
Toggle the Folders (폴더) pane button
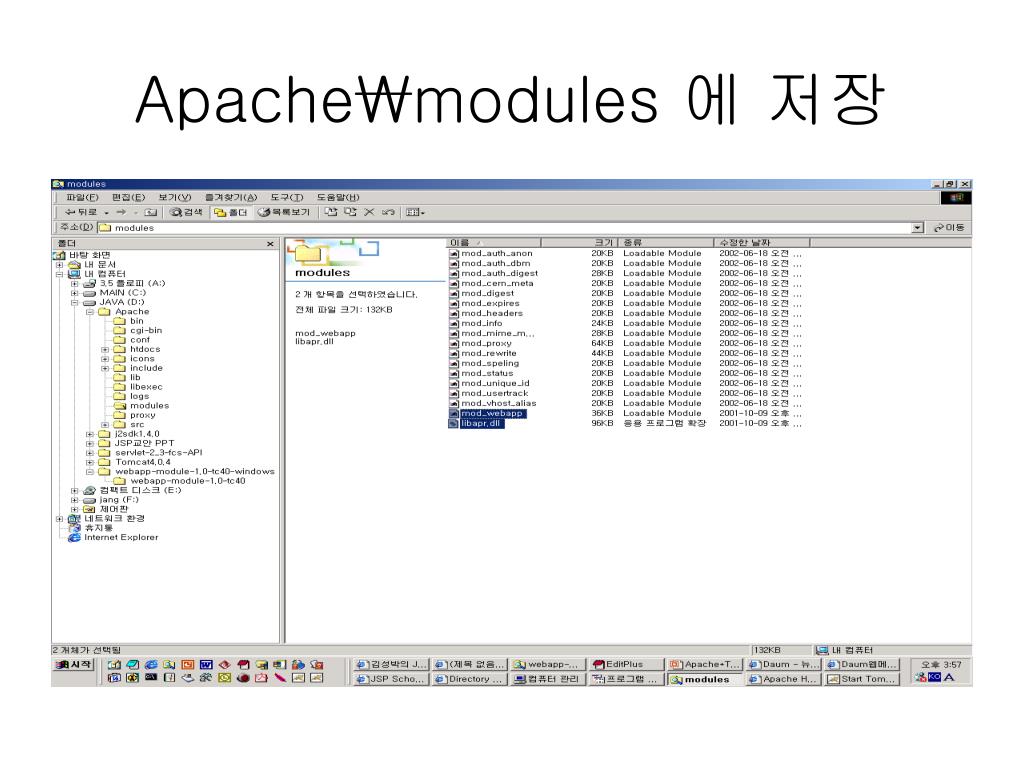(x=231, y=212)
